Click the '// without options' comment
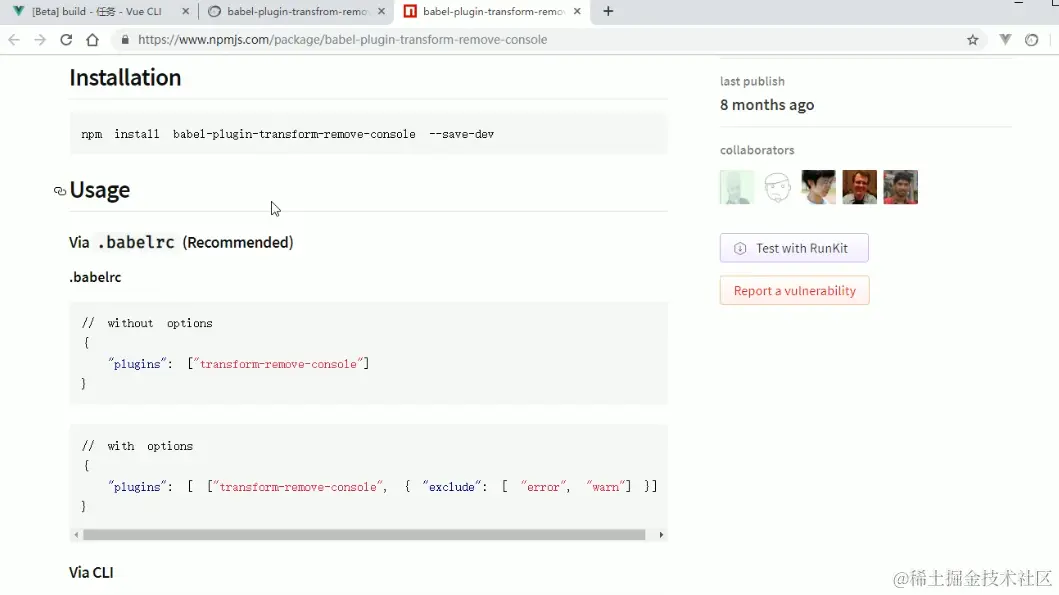 coord(147,324)
